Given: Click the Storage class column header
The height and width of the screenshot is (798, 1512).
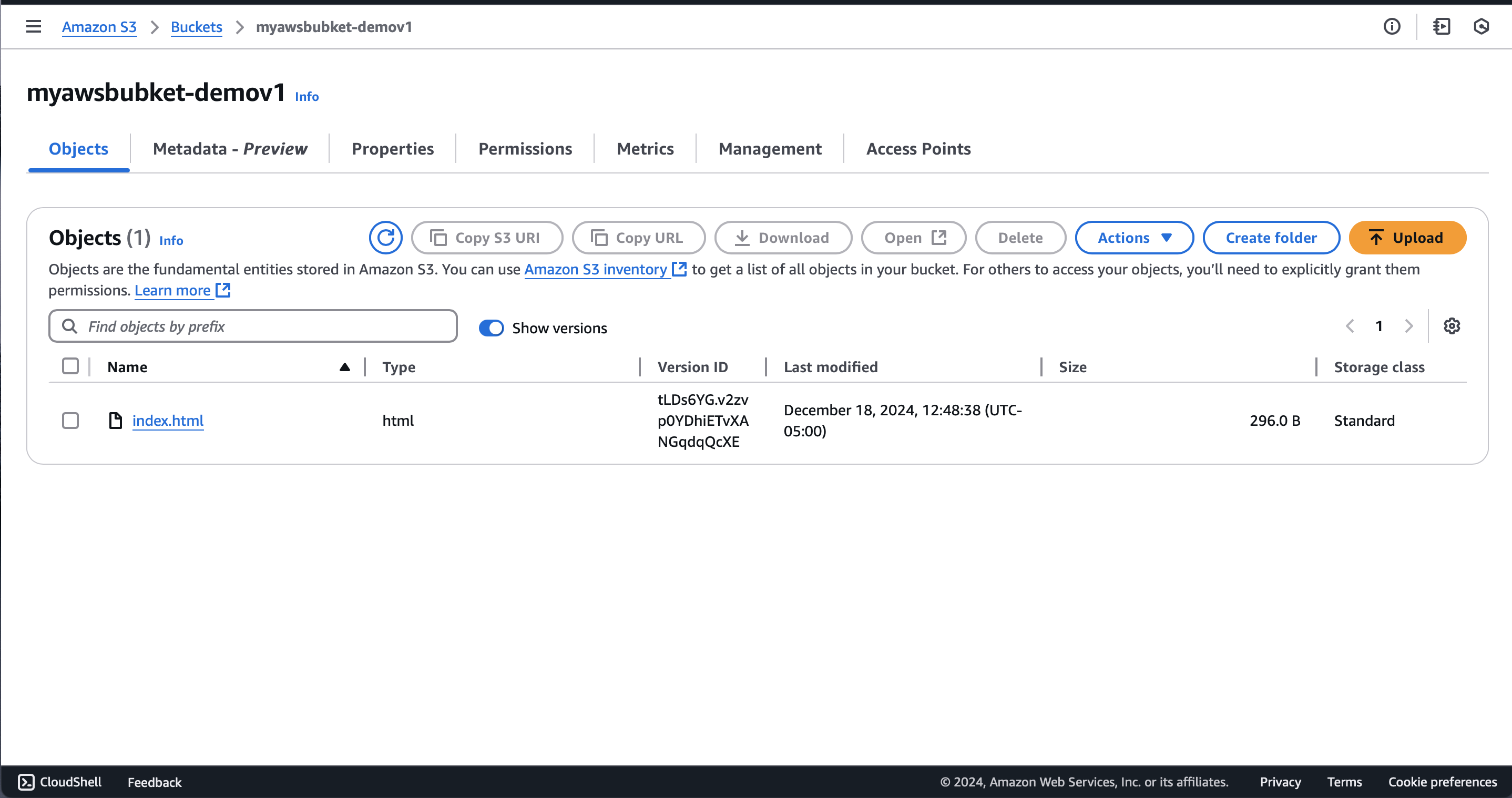Looking at the screenshot, I should [1379, 367].
